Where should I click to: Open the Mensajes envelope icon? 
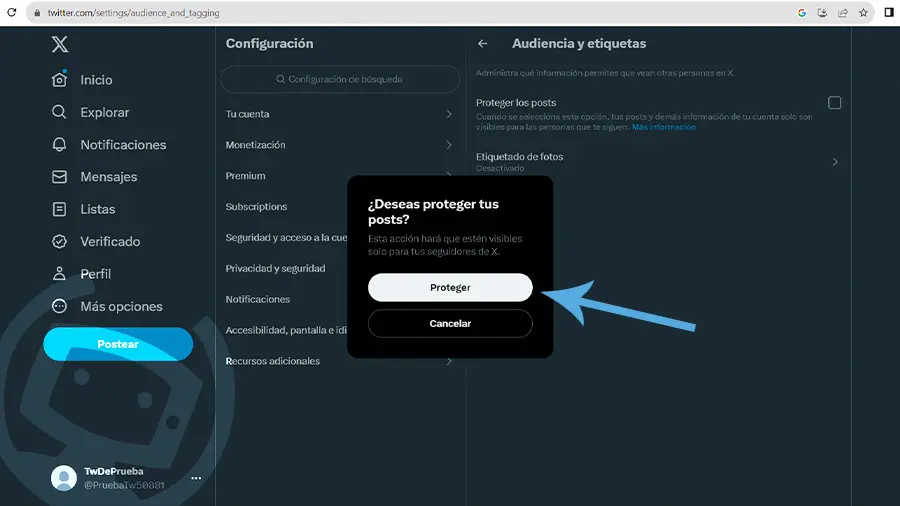[59, 177]
